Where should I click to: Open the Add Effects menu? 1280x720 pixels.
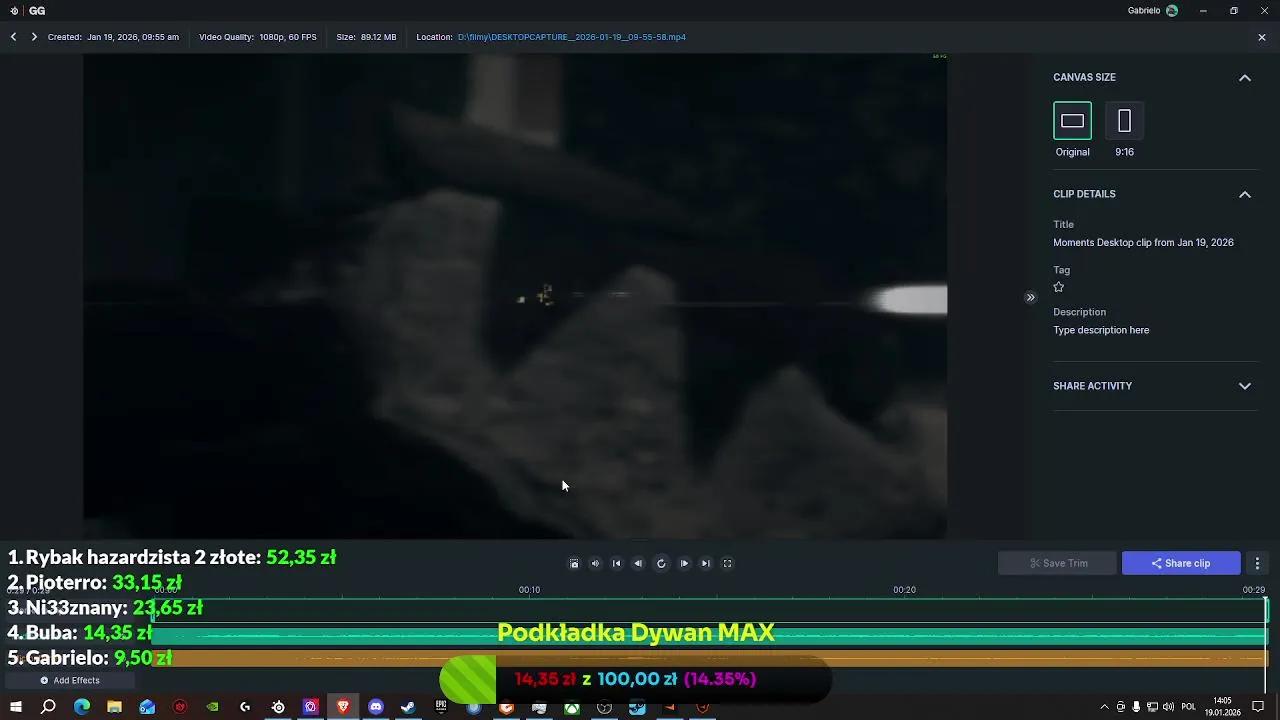pos(68,680)
